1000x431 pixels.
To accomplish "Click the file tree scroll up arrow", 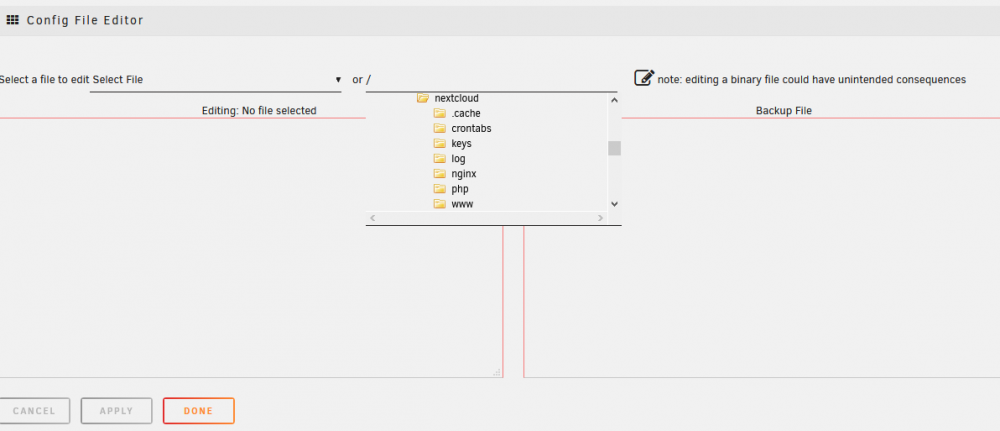I will (614, 99).
